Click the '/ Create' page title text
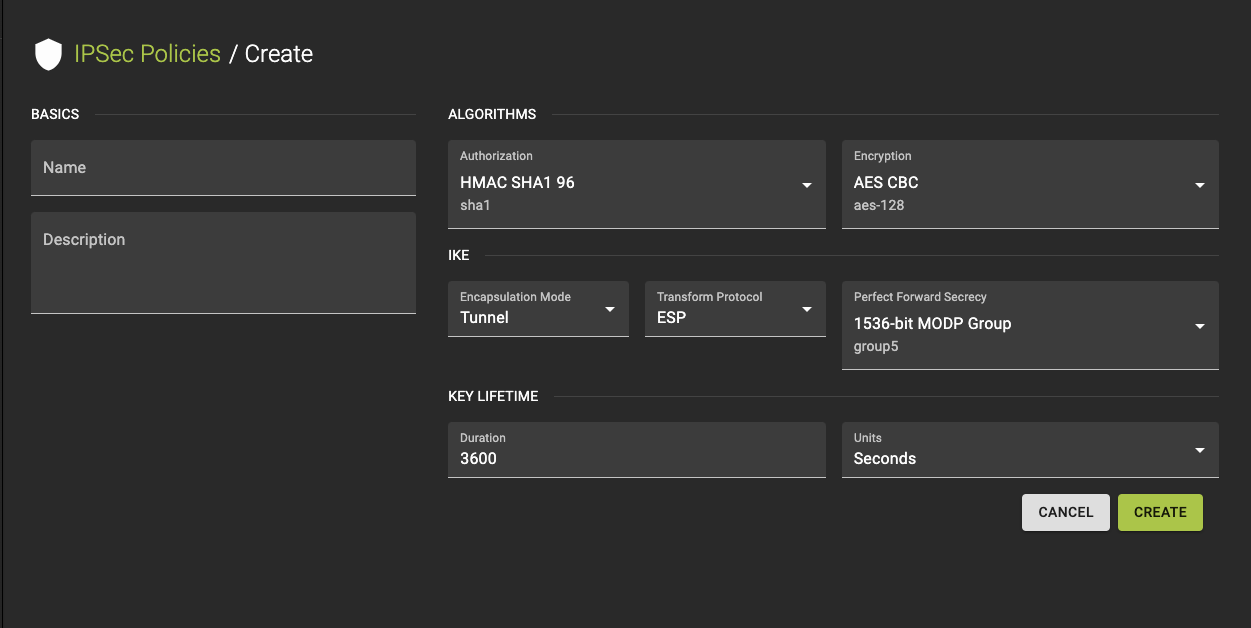 (x=271, y=54)
